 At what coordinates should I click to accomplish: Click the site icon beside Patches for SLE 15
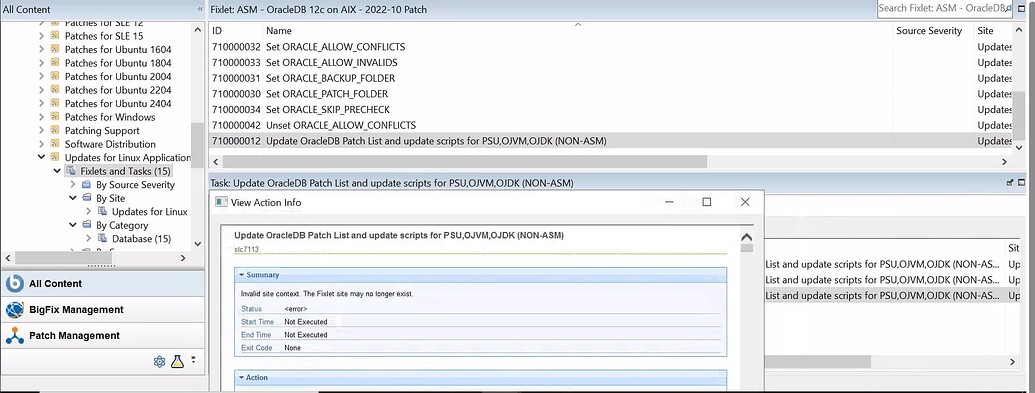(x=55, y=36)
